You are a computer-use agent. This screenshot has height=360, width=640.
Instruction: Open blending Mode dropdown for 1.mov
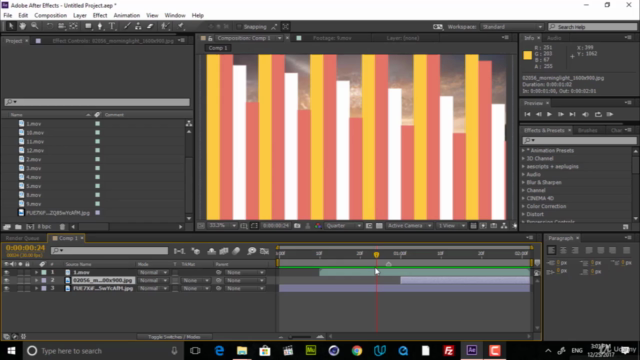tap(153, 272)
